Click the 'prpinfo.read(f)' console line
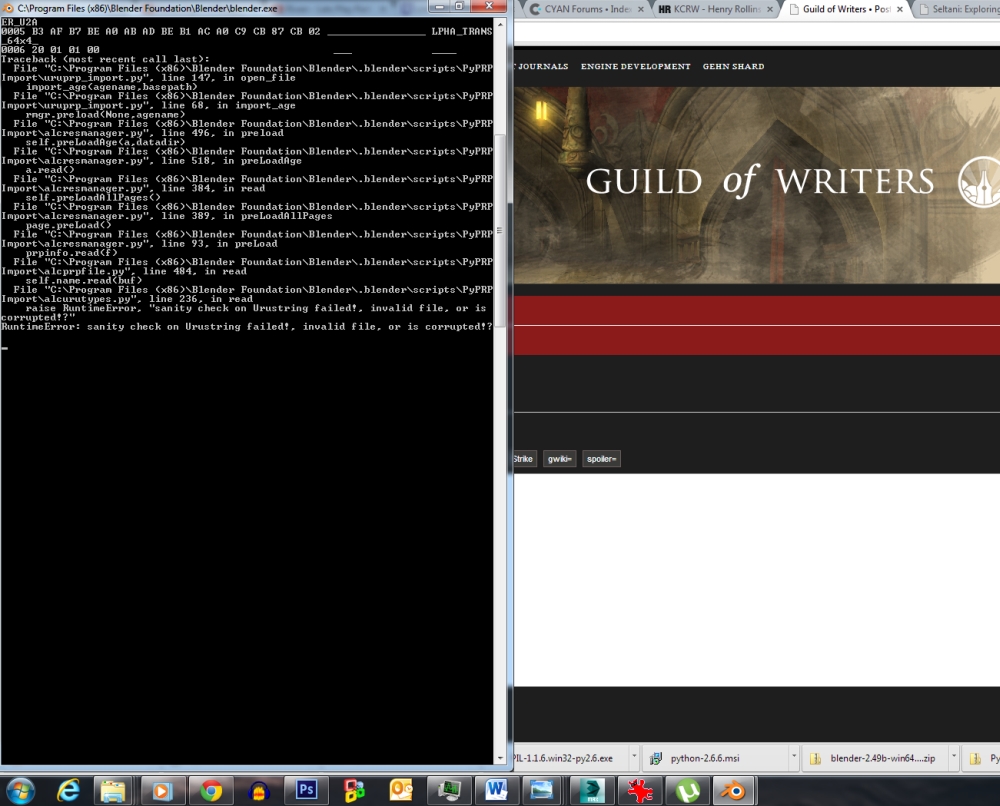The height and width of the screenshot is (806, 1000). pyautogui.click(x=71, y=253)
